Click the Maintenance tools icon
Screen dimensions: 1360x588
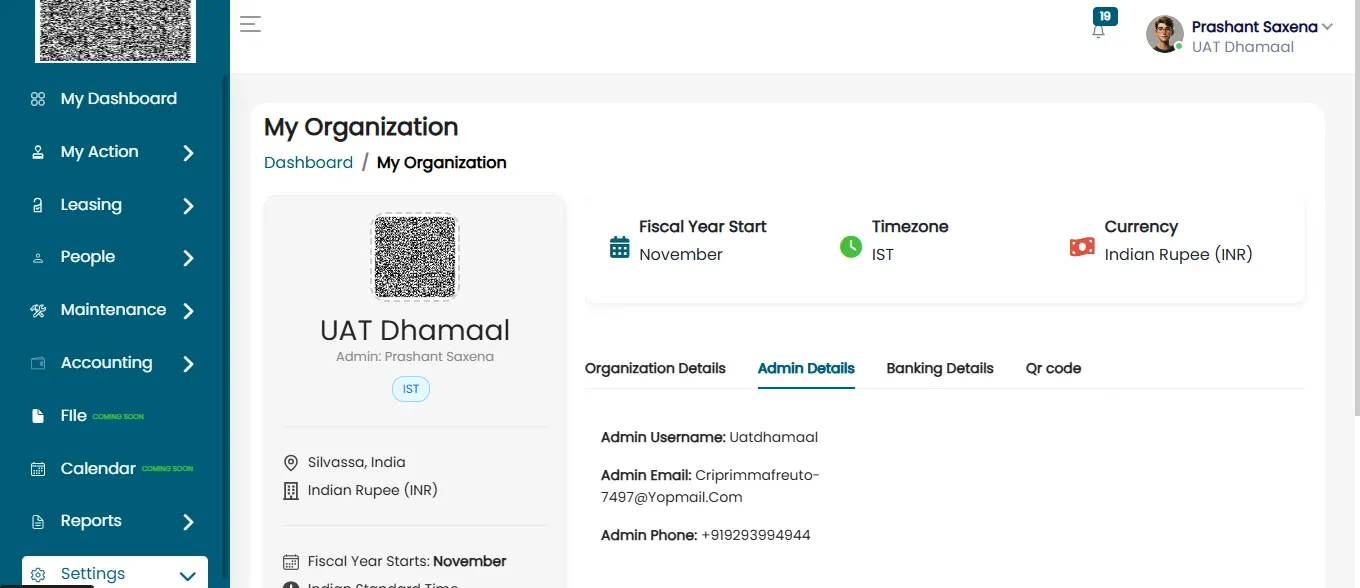[x=38, y=310]
